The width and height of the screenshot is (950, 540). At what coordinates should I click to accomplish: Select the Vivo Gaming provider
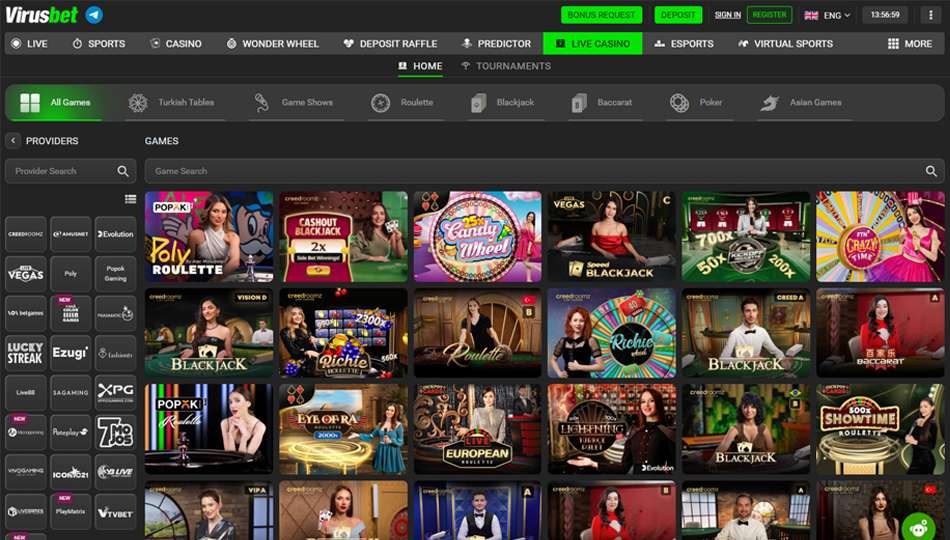25,472
